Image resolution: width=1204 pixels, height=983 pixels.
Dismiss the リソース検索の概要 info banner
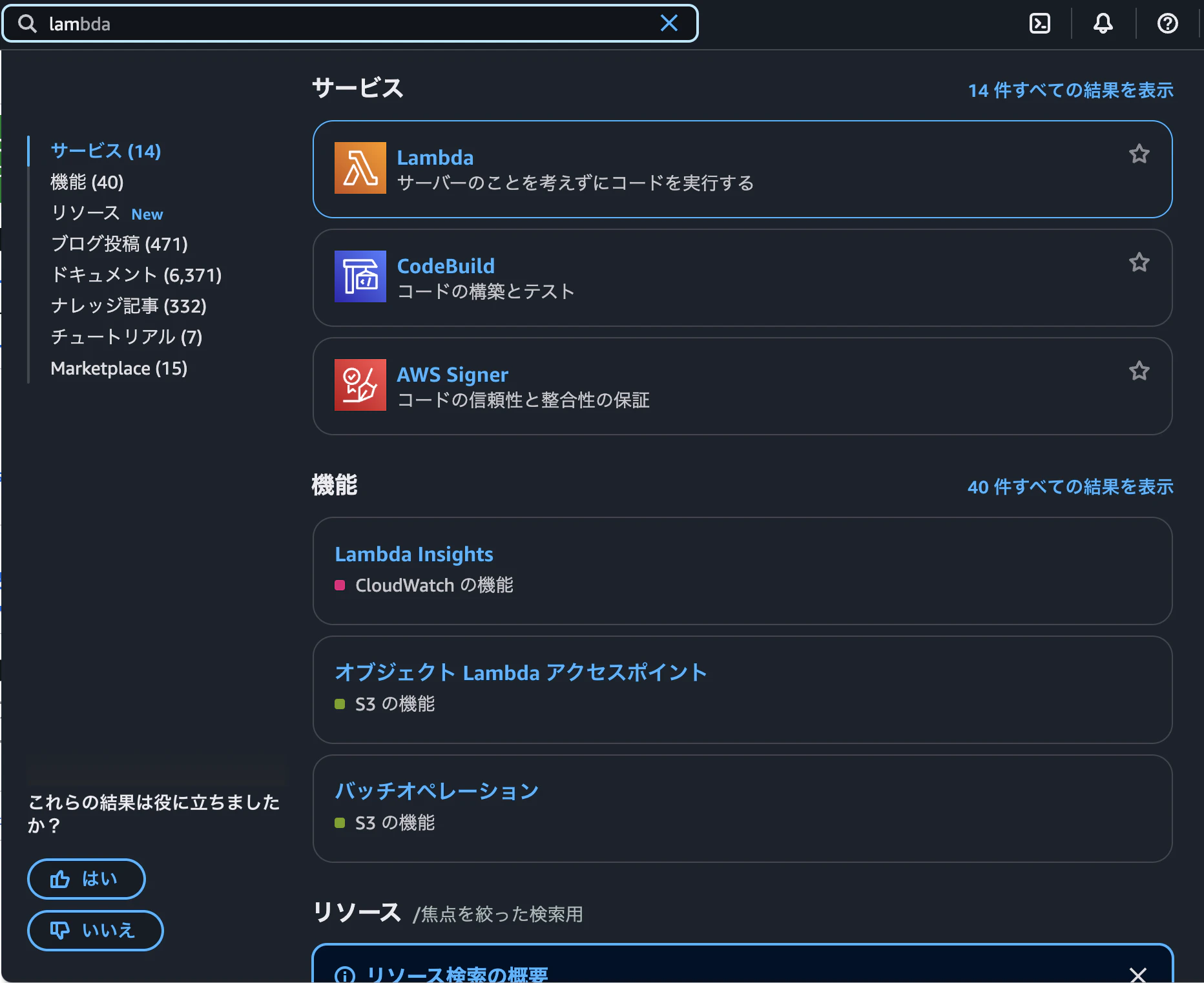[x=1137, y=975]
